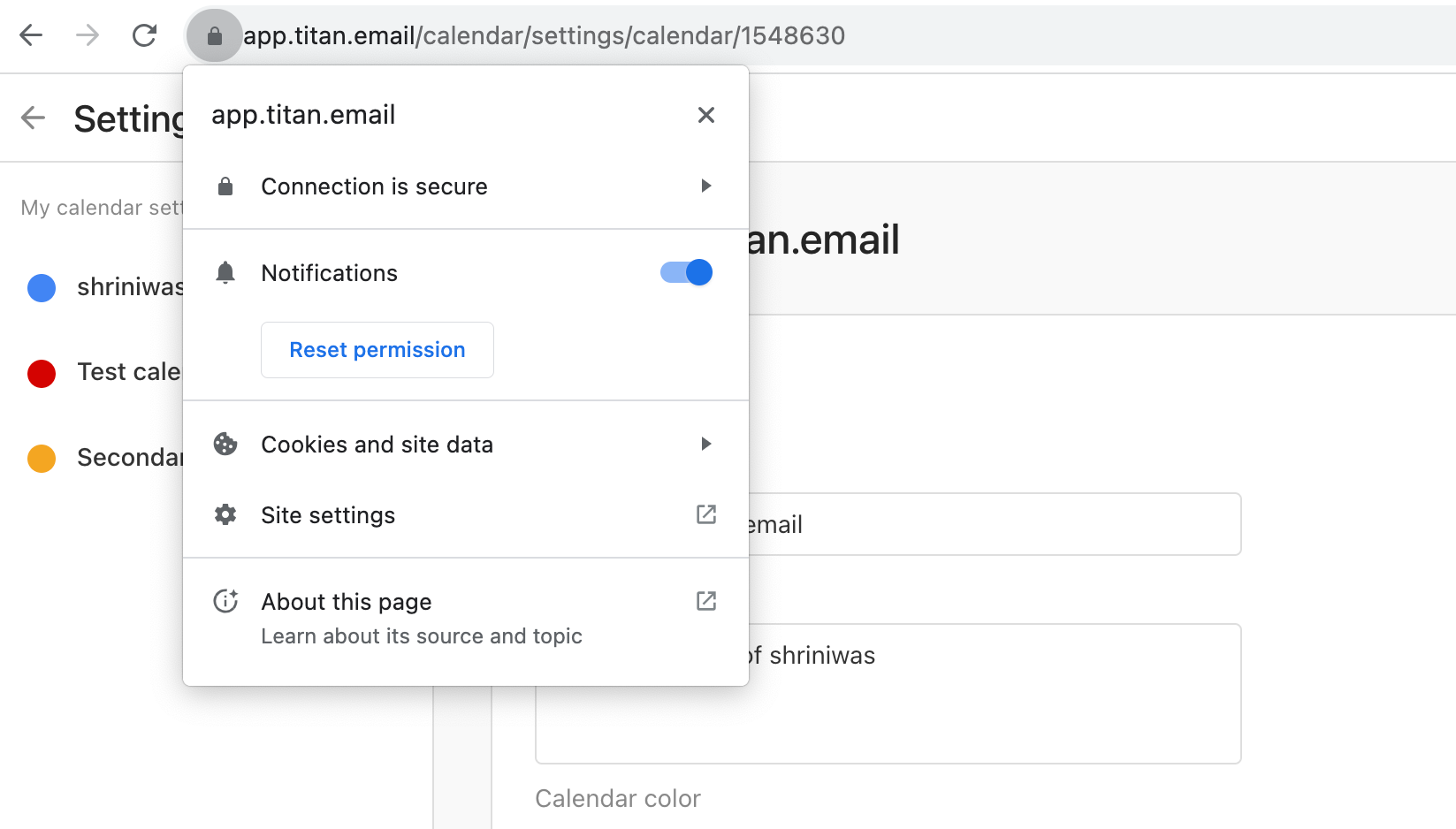The image size is (1456, 829).
Task: Click the red Test calendar color dot
Action: pos(42,373)
